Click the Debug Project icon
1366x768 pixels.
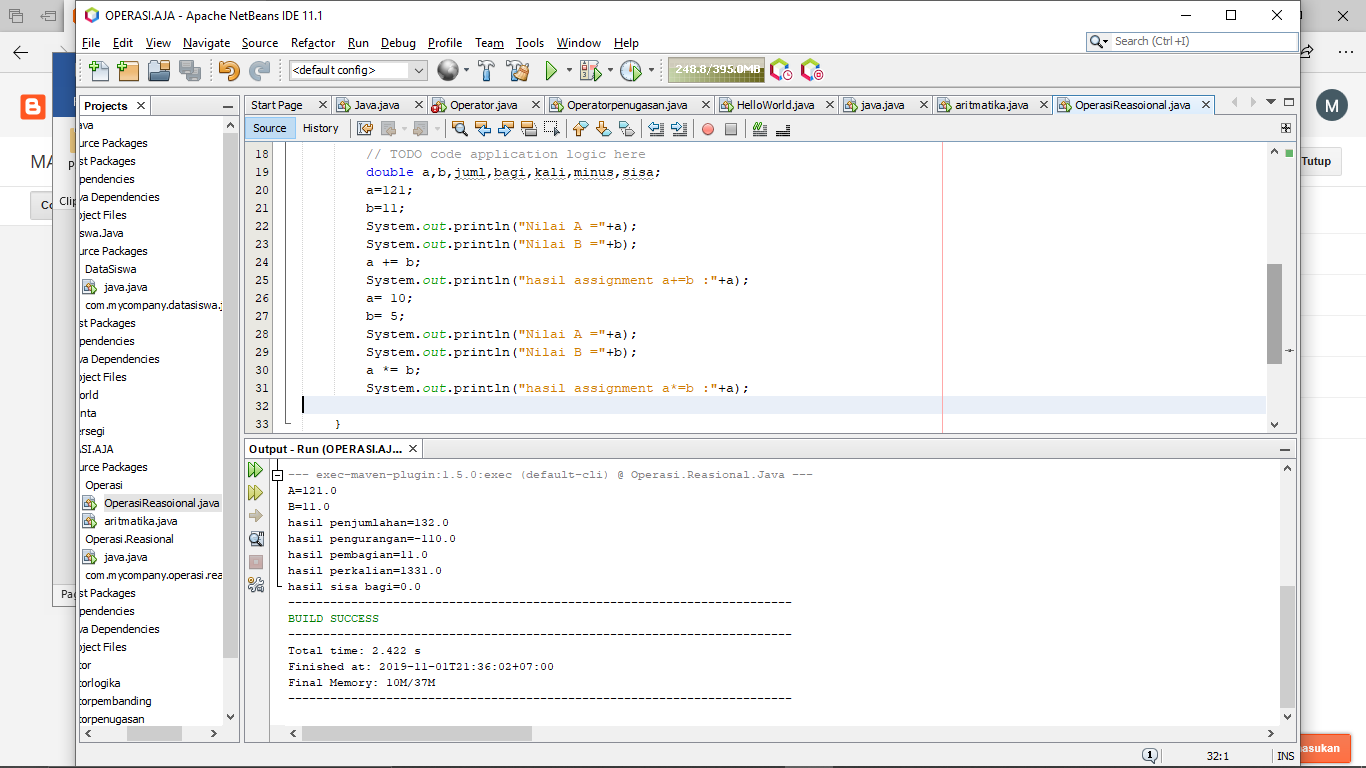[590, 70]
